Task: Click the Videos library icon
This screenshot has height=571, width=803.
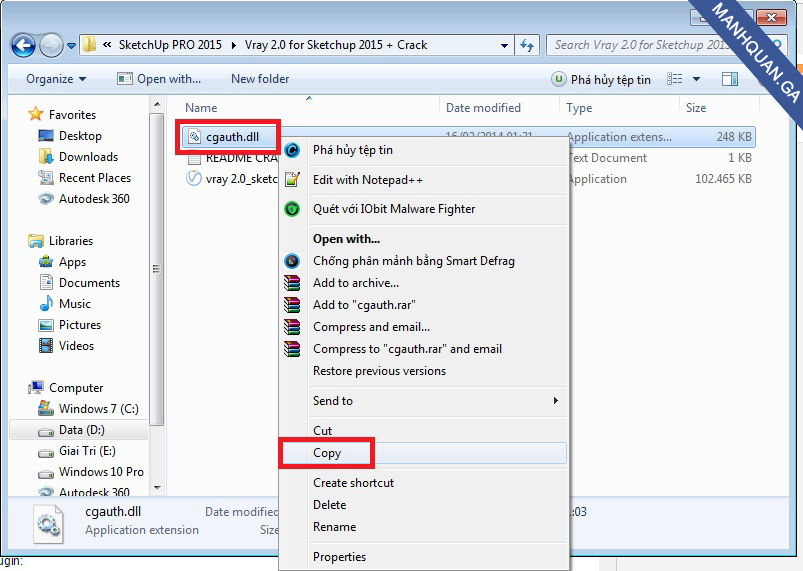Action: coord(46,346)
